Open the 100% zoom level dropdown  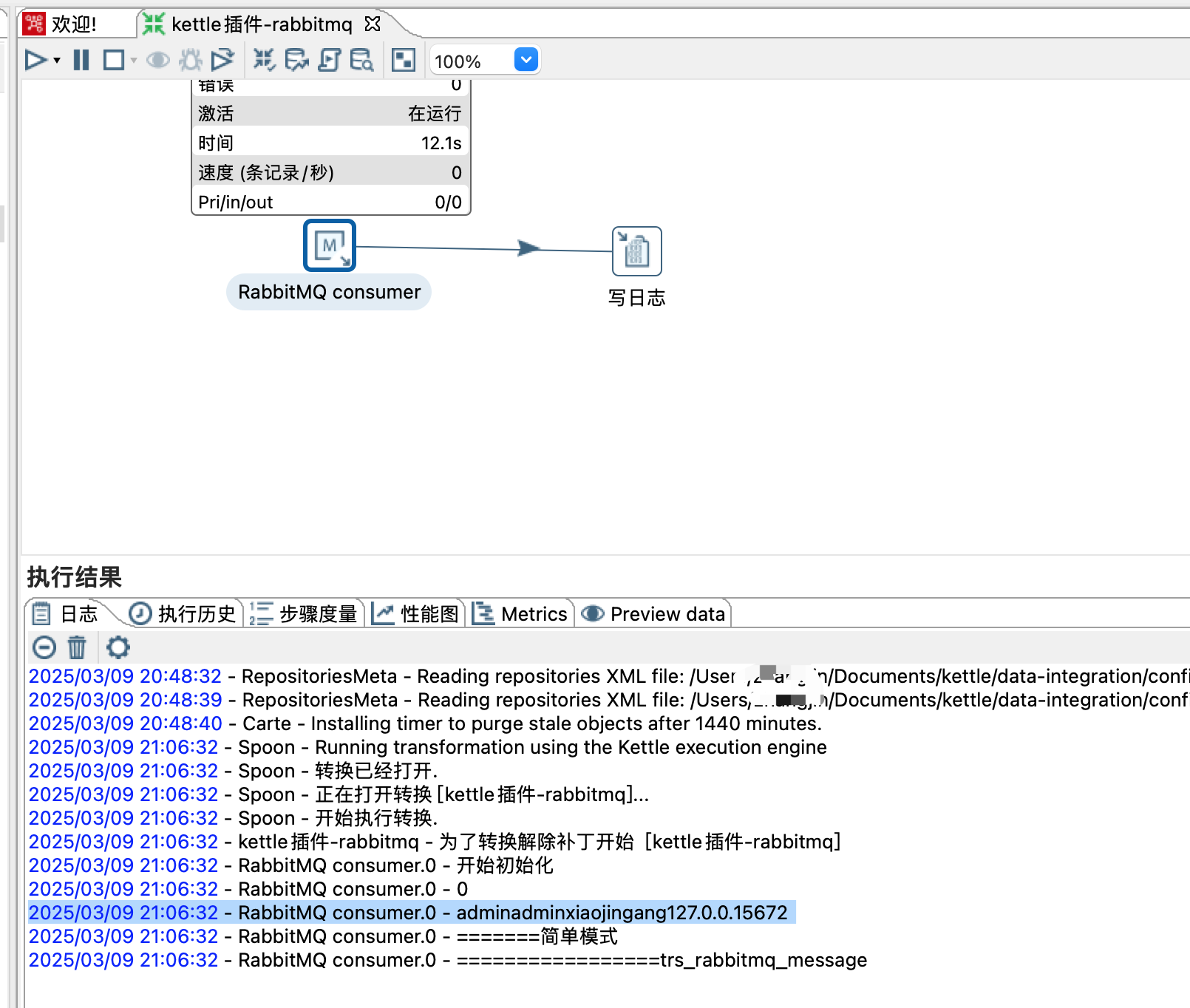click(526, 60)
